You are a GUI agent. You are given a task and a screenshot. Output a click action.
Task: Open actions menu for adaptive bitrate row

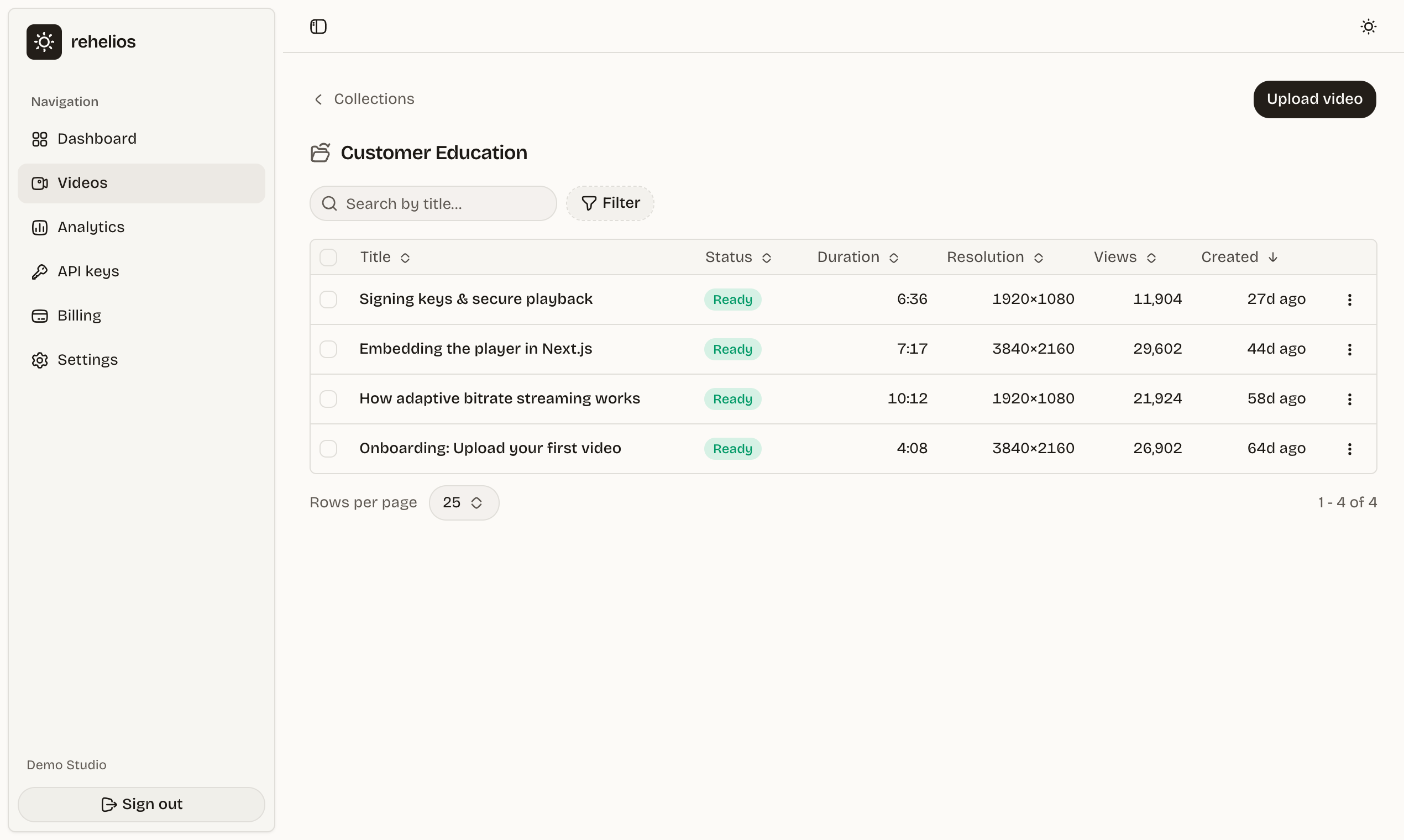(x=1349, y=399)
